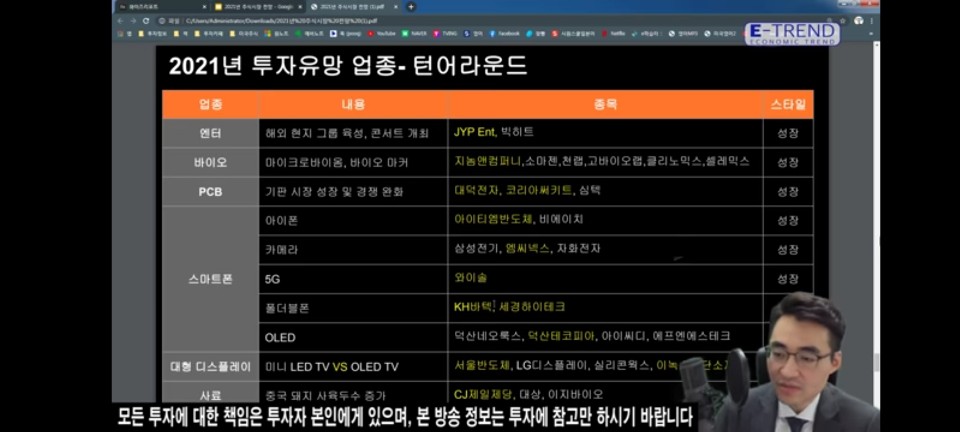Screen dimensions: 960x432
Task: Click the browser back arrow
Action: click(x=121, y=20)
